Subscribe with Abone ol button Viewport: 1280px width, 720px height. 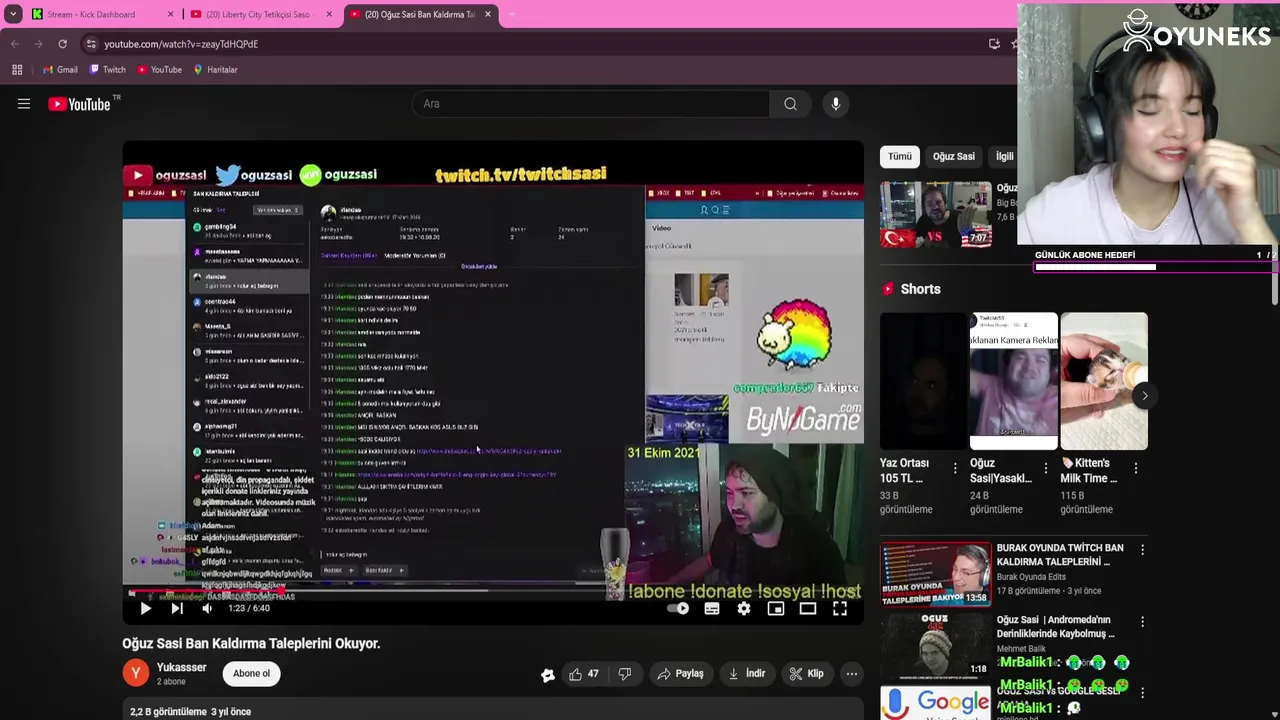click(x=252, y=673)
